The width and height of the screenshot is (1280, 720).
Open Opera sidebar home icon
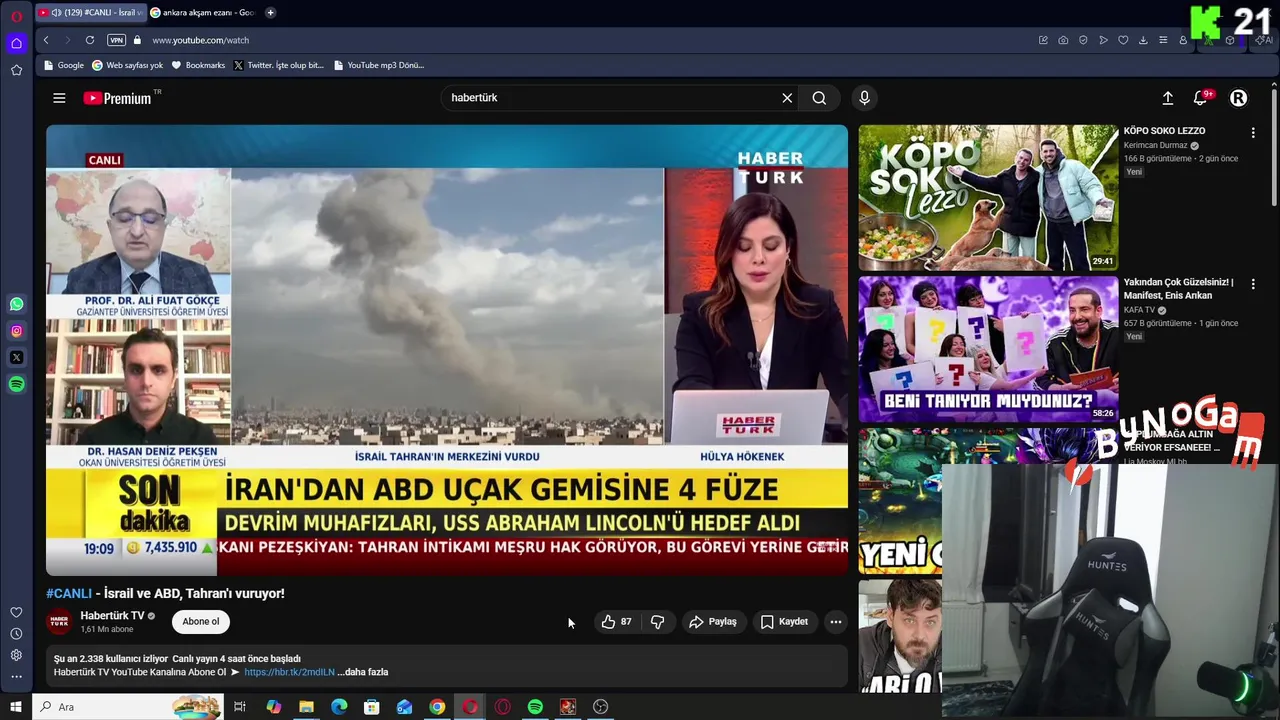tap(16, 43)
